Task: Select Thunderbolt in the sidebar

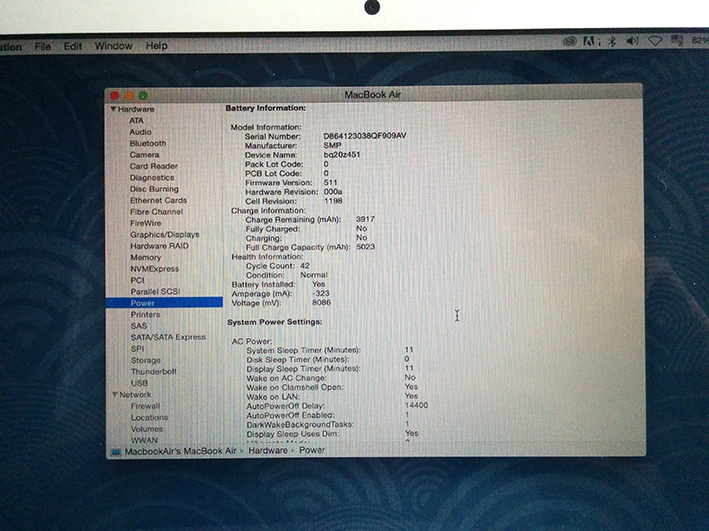Action: pos(154,371)
